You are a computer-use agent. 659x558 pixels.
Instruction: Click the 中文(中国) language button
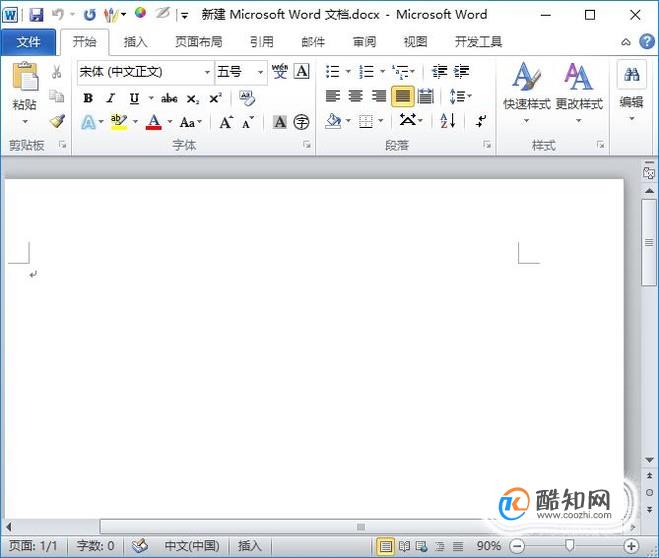(192, 546)
